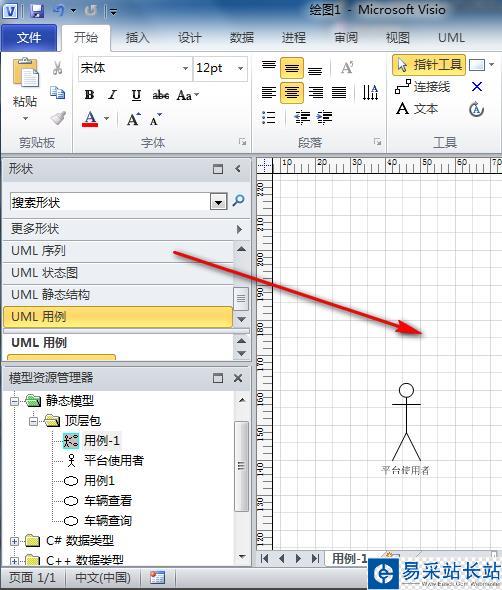Screen dimensions: 502x590
Task: Expand 更多形状 more shapes menu
Action: tap(126, 229)
